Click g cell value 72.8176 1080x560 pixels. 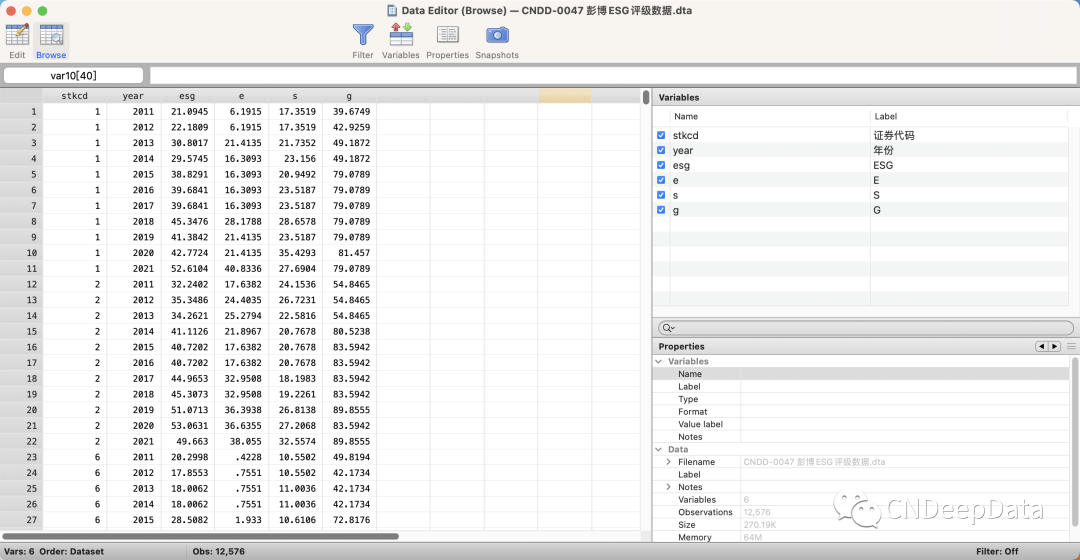[x=351, y=520]
